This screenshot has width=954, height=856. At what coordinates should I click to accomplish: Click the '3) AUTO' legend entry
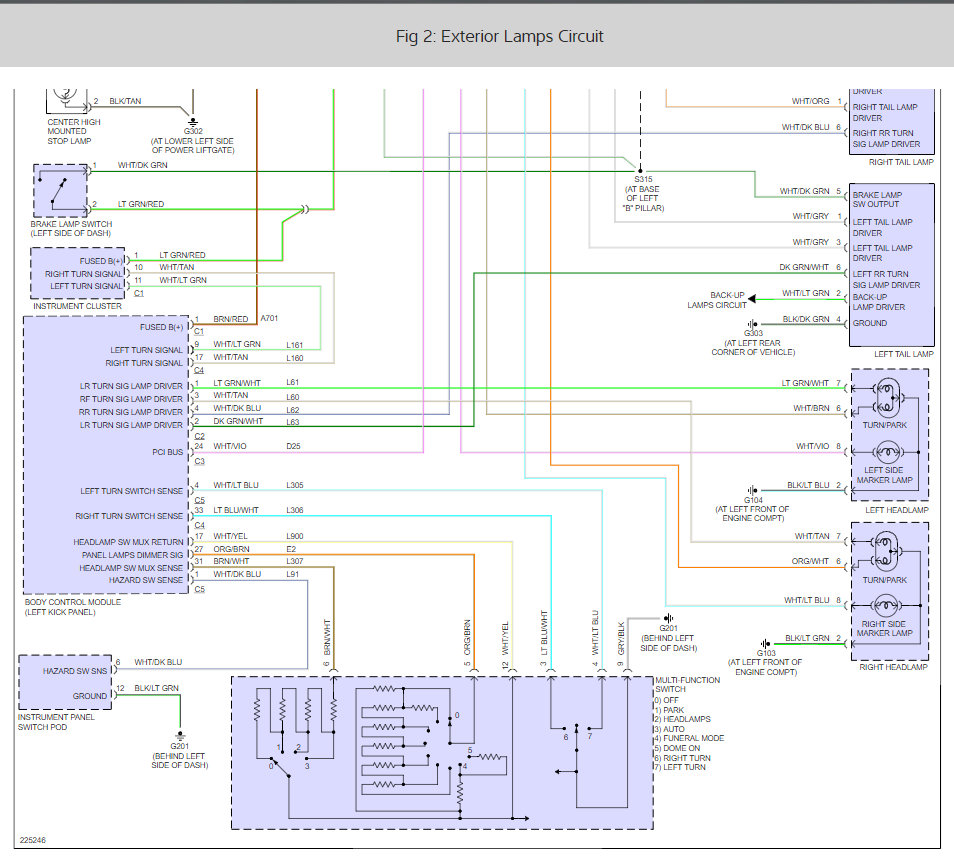tap(669, 729)
